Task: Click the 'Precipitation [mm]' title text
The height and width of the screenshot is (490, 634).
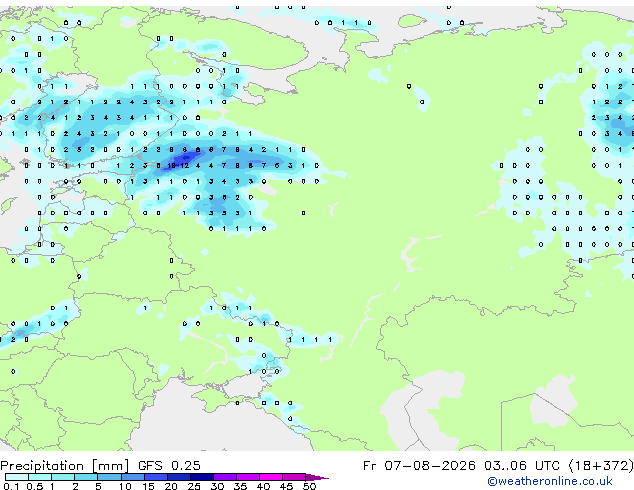Action: [65, 466]
